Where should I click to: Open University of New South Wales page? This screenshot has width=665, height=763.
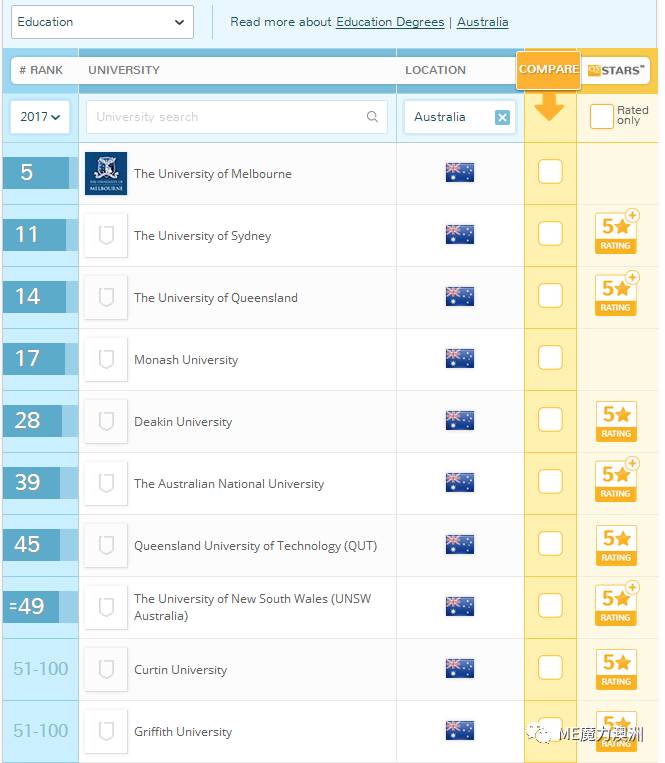(x=252, y=607)
